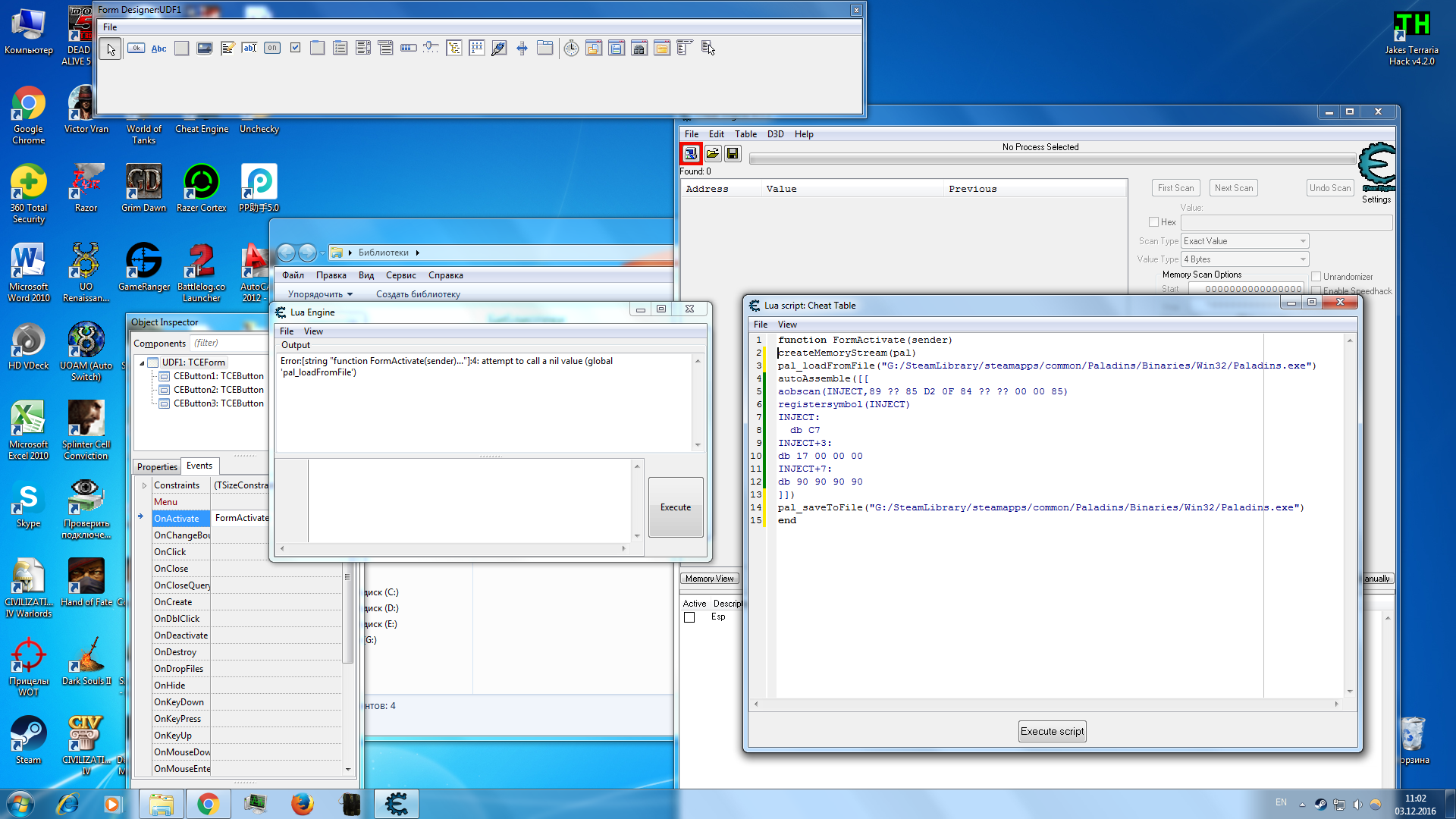Enable the Hex checkbox
The width and height of the screenshot is (1456, 819).
click(x=1153, y=222)
